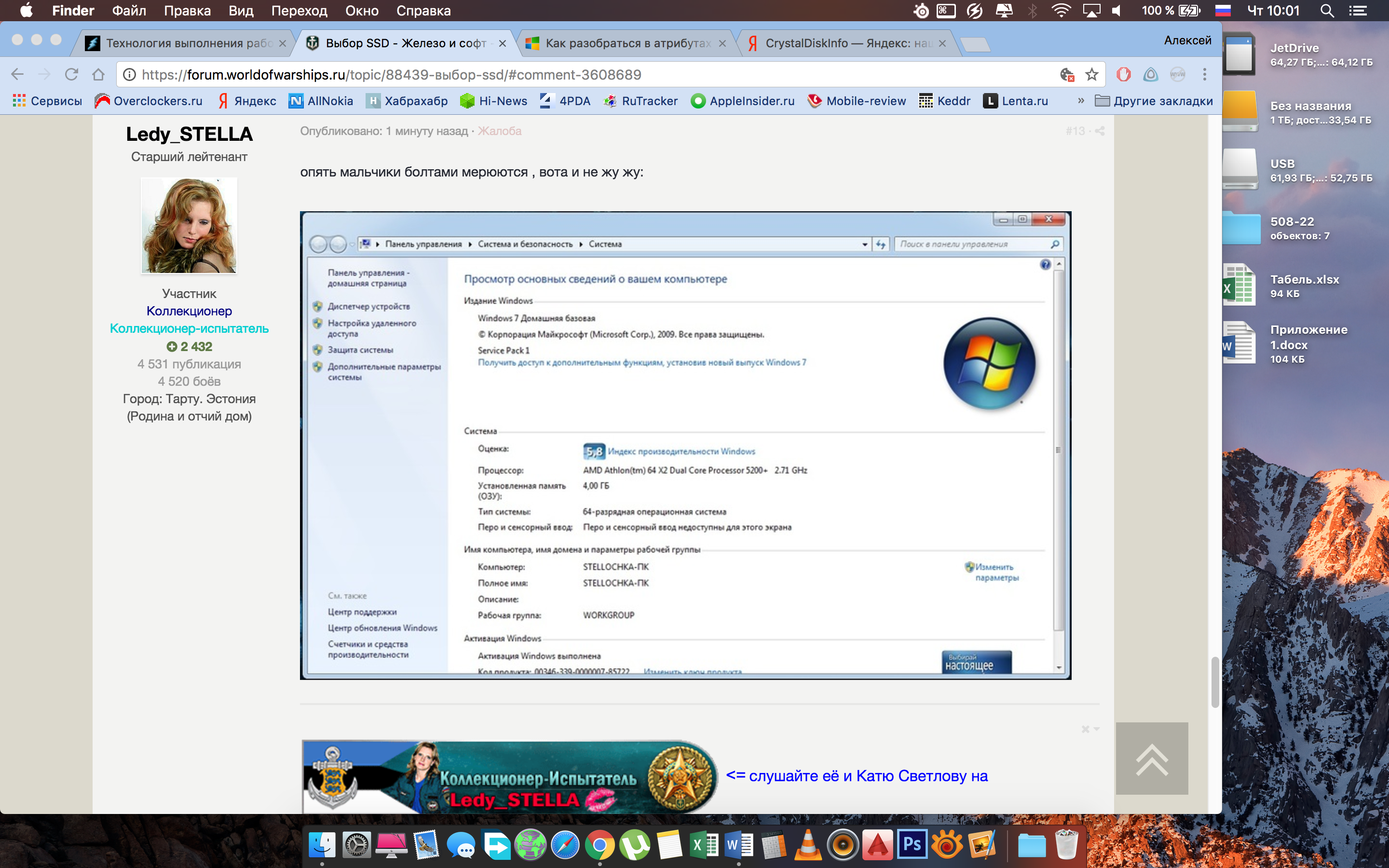Viewport: 1389px width, 868px height.
Task: Open the browser home page
Action: coord(98,75)
